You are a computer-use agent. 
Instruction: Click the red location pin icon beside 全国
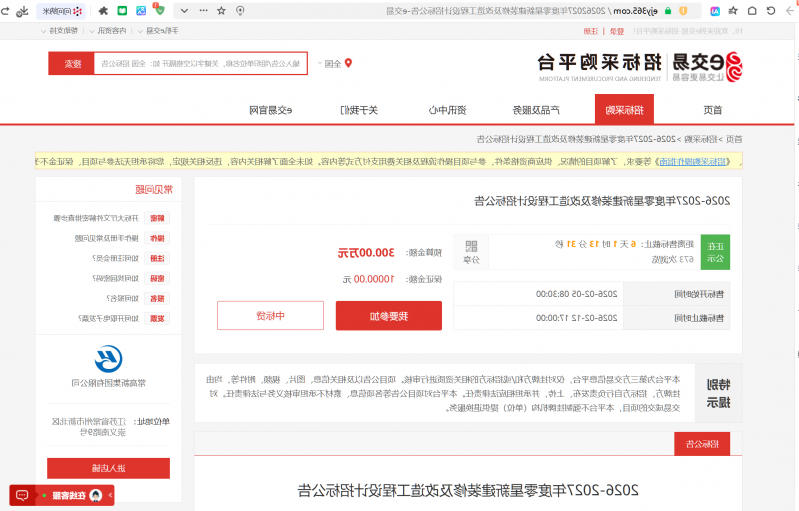[x=349, y=63]
